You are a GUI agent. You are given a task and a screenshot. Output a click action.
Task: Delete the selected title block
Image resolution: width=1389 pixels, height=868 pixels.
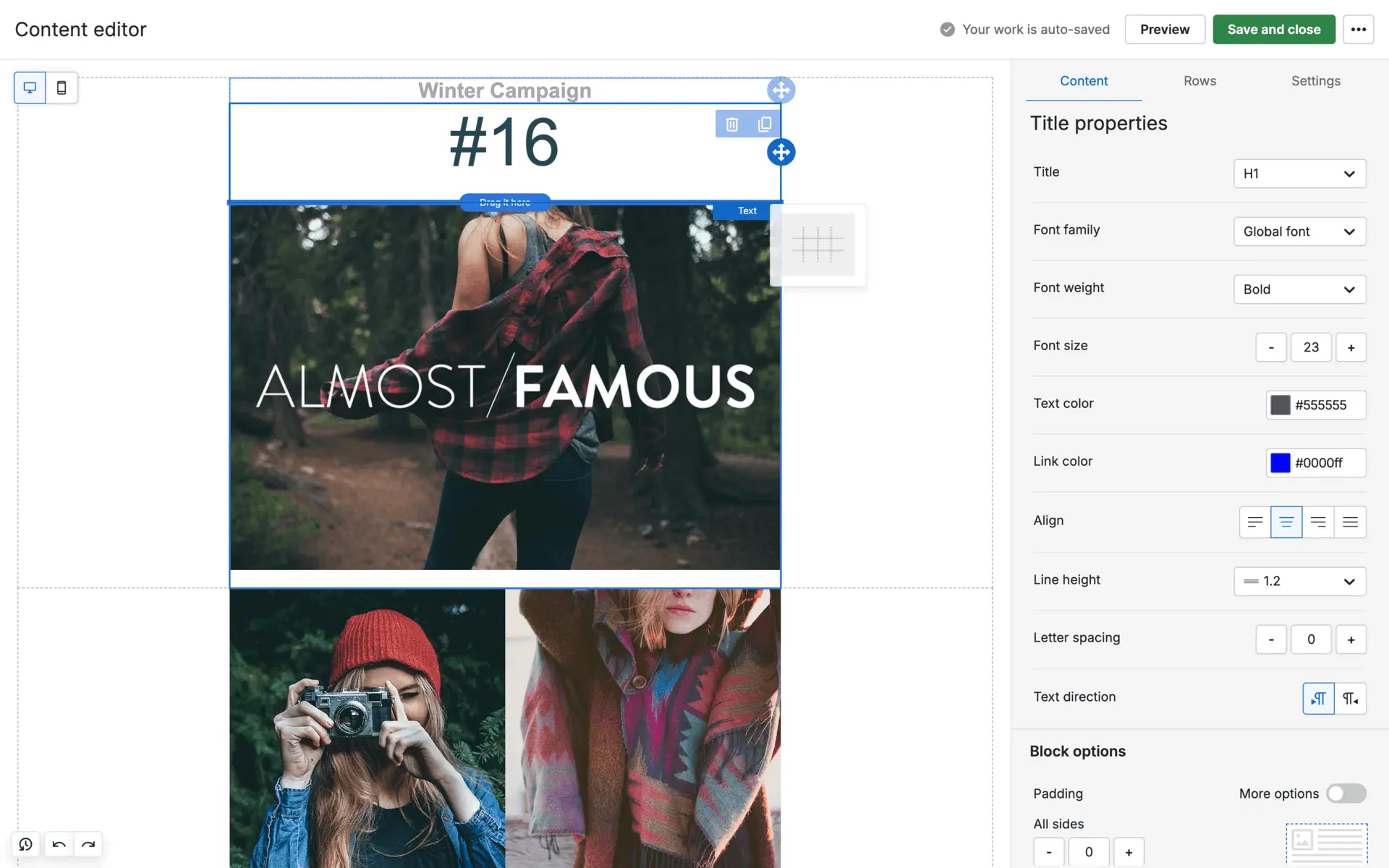pos(732,124)
